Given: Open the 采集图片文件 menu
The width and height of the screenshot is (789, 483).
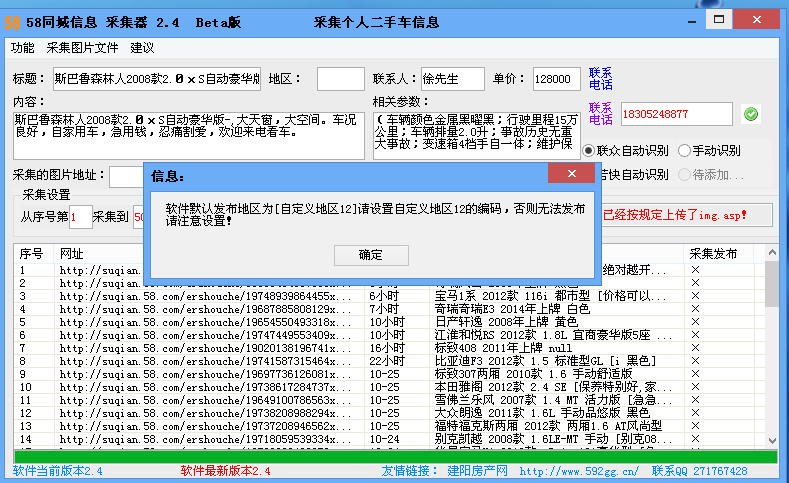Looking at the screenshot, I should (x=82, y=47).
